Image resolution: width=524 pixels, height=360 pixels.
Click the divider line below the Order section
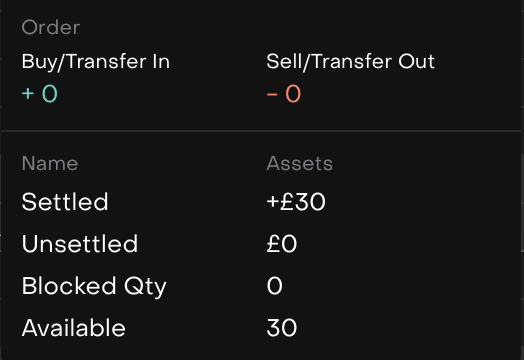pyautogui.click(x=261, y=131)
